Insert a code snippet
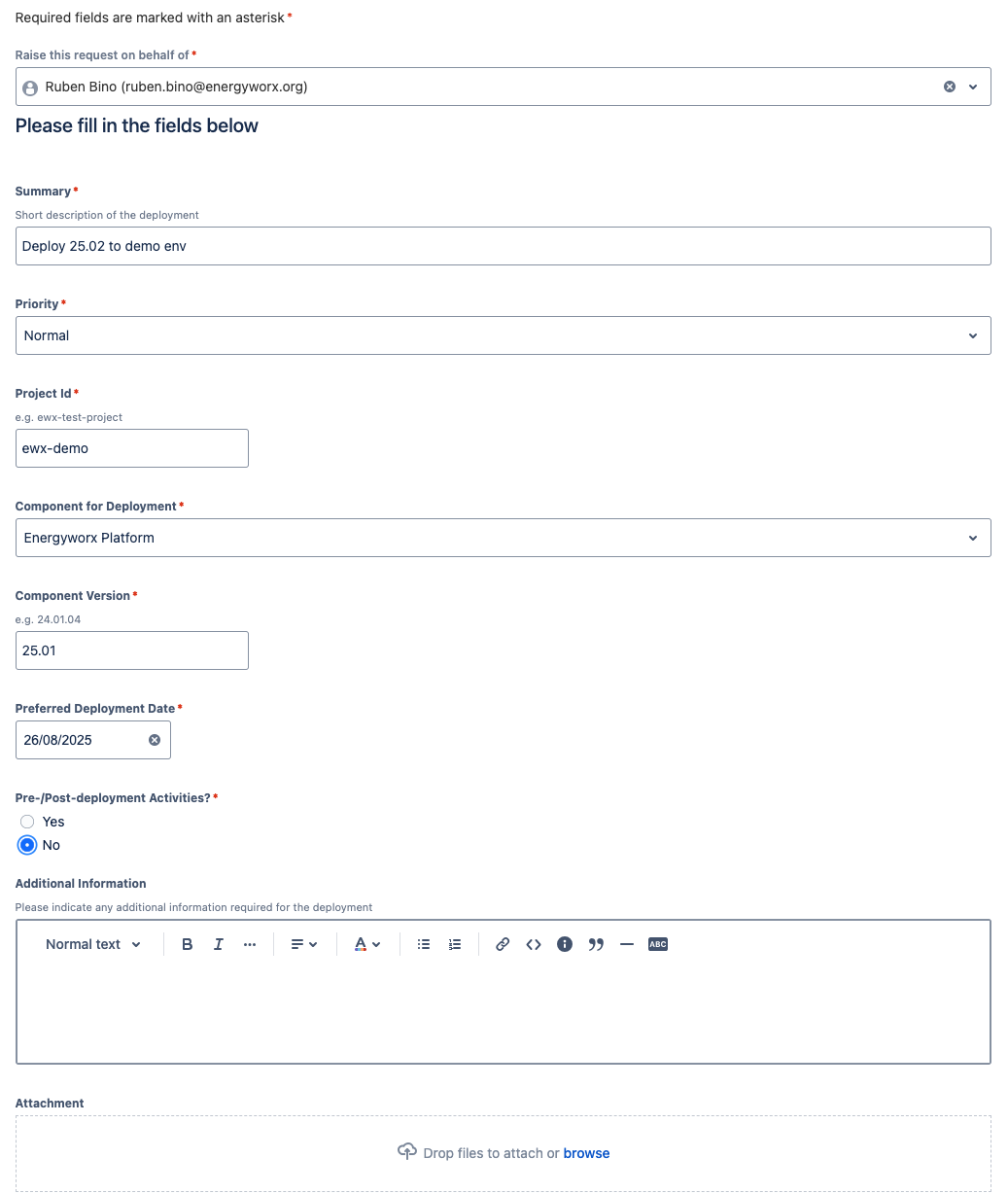The height and width of the screenshot is (1194, 1008). pos(534,944)
